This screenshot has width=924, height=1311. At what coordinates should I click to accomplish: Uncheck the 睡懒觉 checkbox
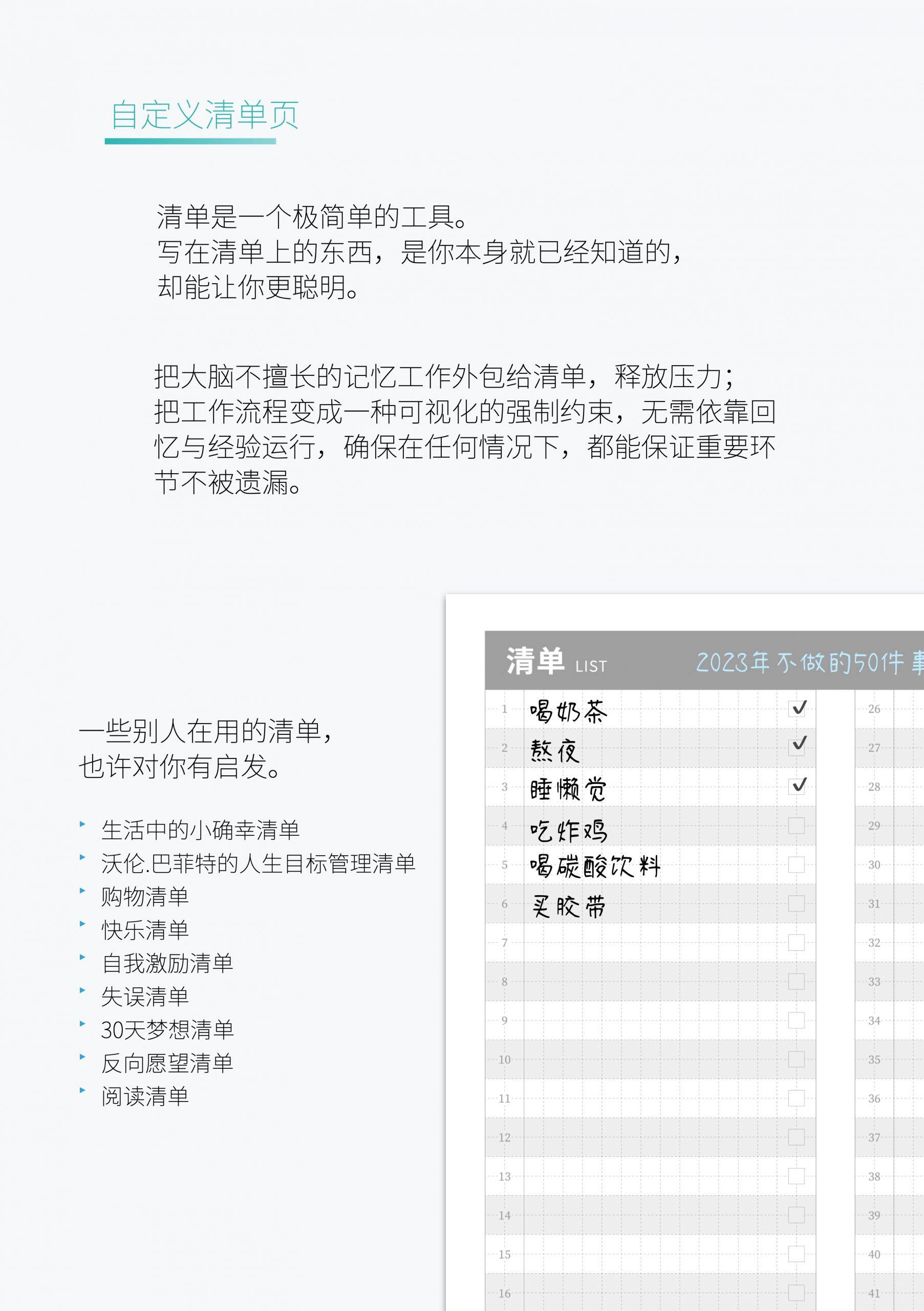[x=796, y=786]
